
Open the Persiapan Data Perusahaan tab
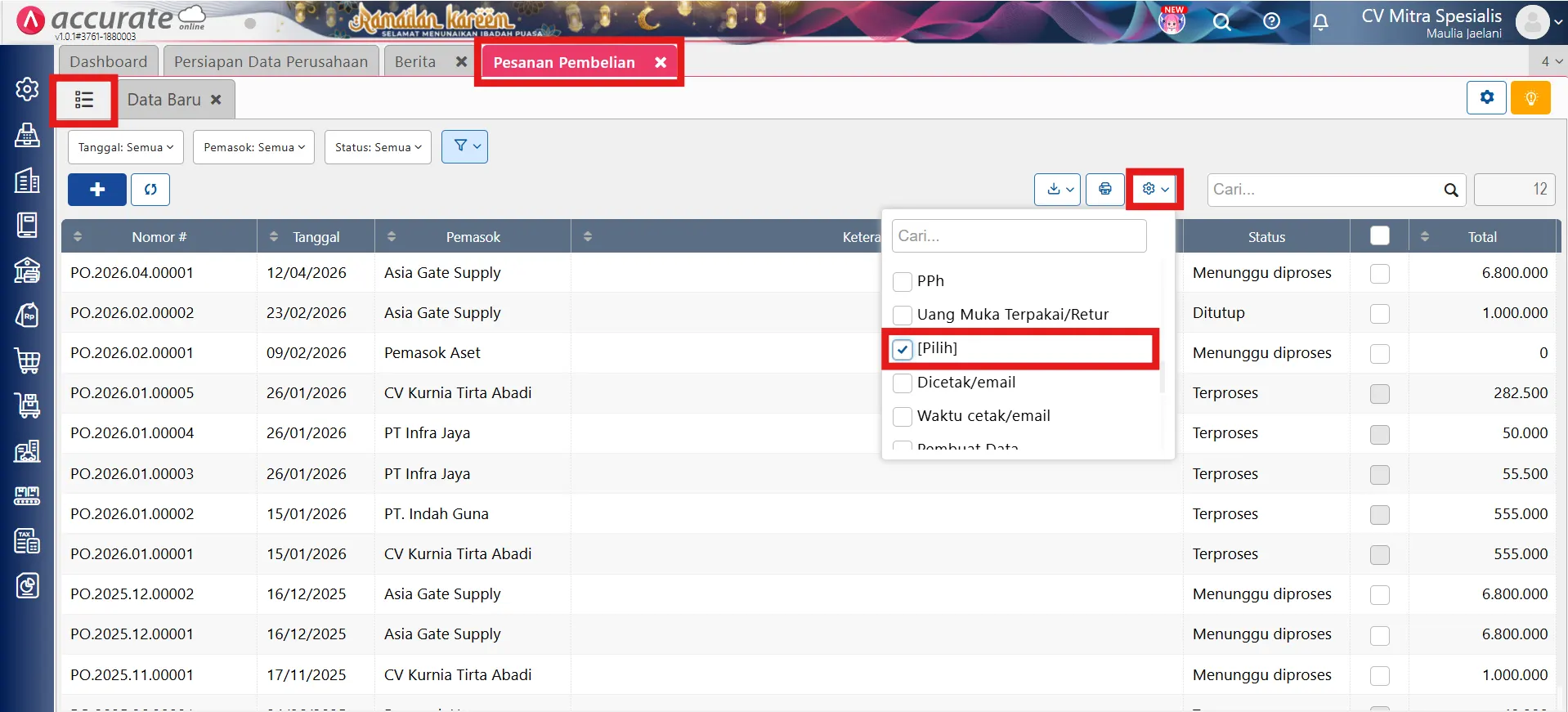pos(271,62)
